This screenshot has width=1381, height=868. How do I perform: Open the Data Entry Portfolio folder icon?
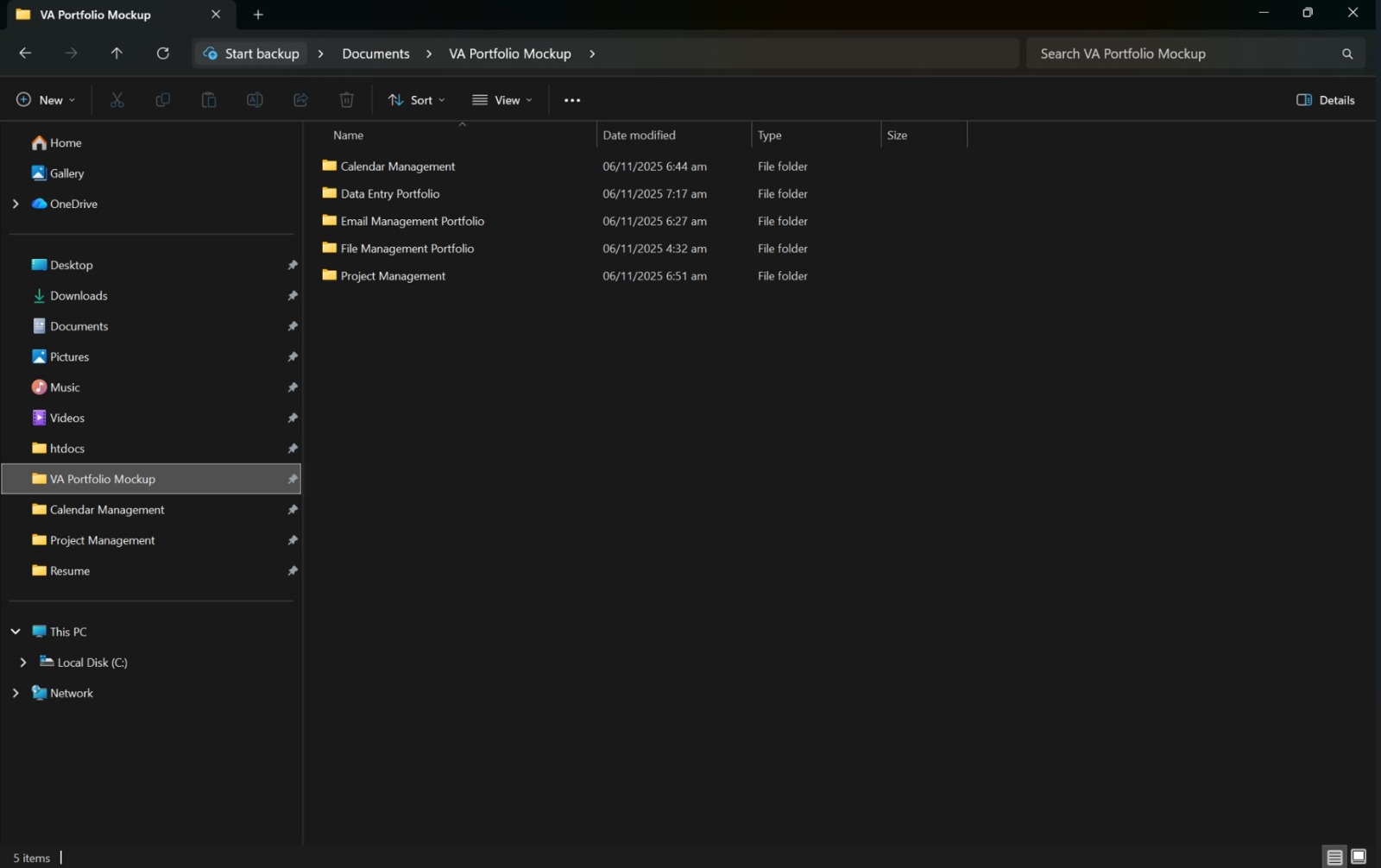(329, 193)
